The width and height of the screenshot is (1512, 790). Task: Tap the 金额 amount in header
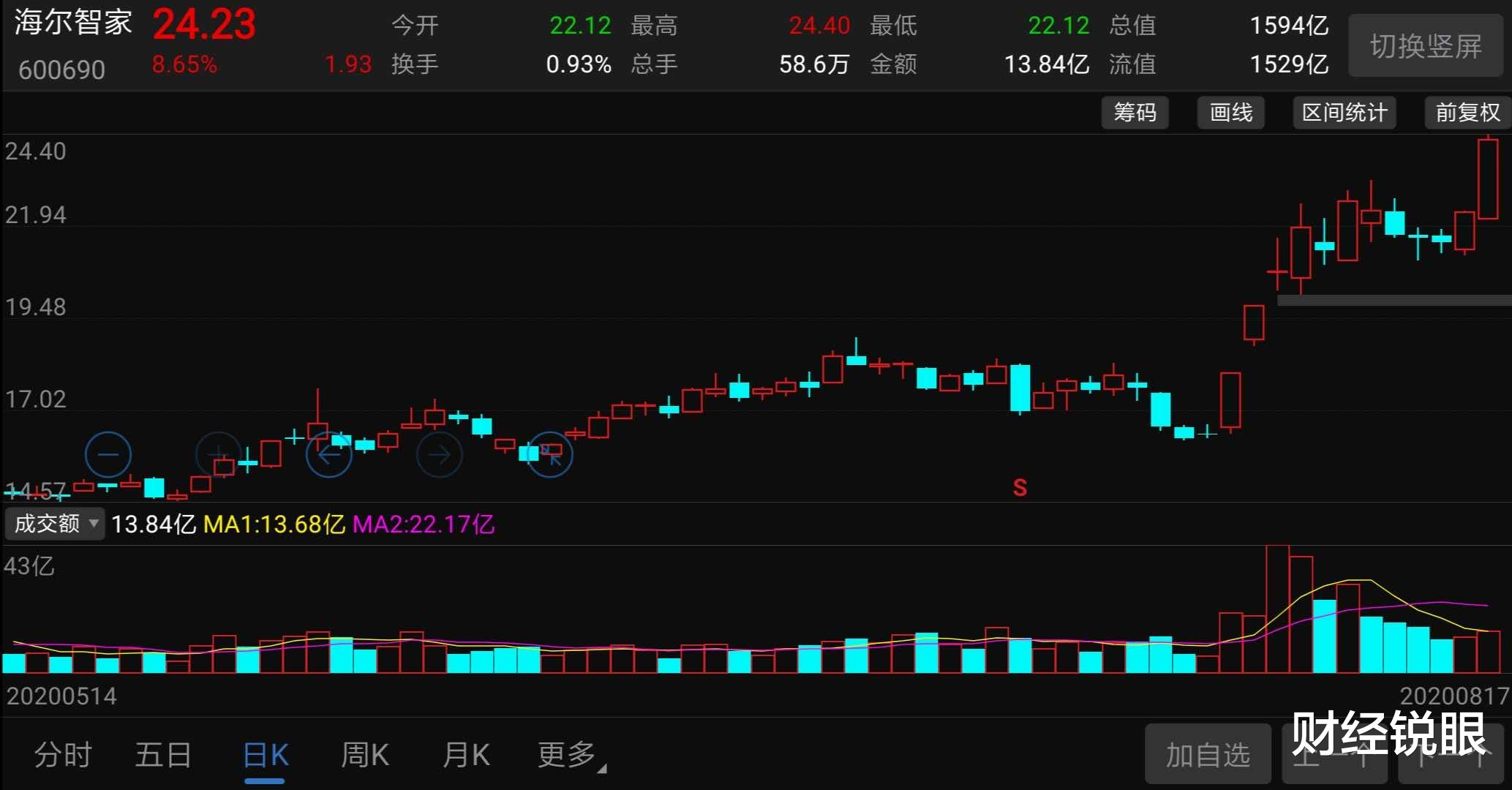pyautogui.click(x=1047, y=64)
